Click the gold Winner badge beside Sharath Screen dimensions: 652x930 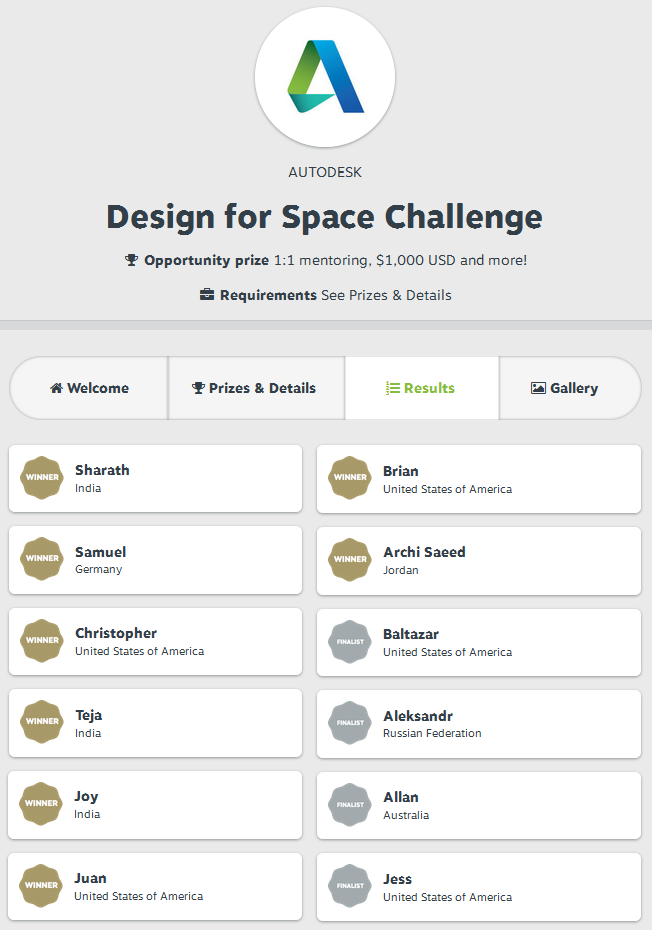pyautogui.click(x=42, y=477)
